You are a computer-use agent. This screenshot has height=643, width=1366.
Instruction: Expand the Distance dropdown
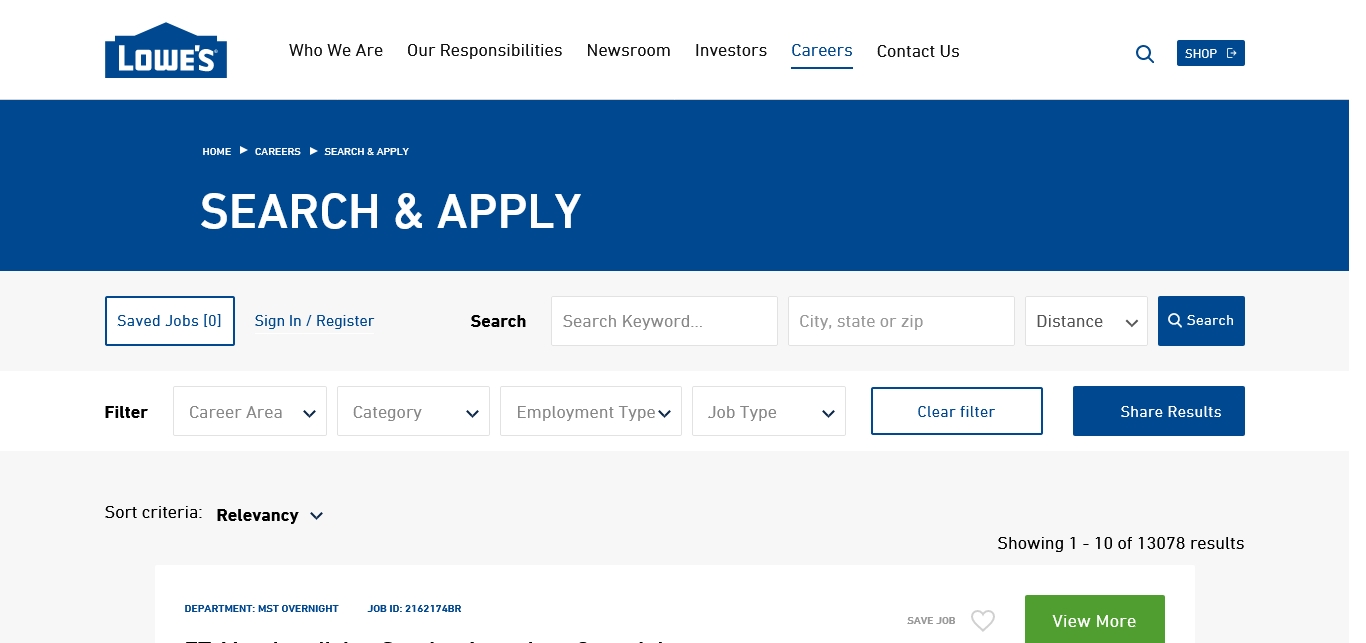1086,321
